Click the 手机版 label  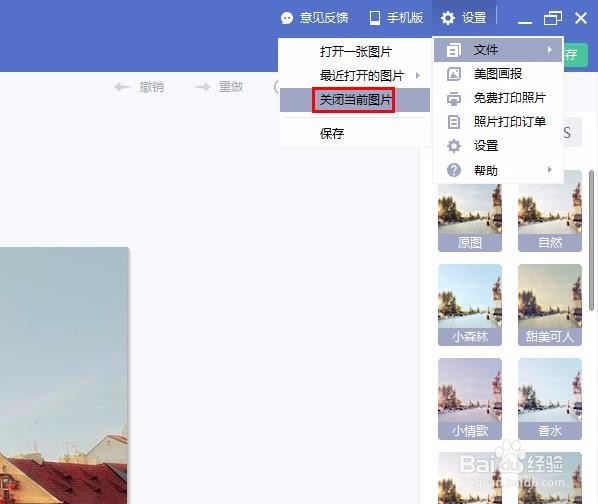(405, 18)
